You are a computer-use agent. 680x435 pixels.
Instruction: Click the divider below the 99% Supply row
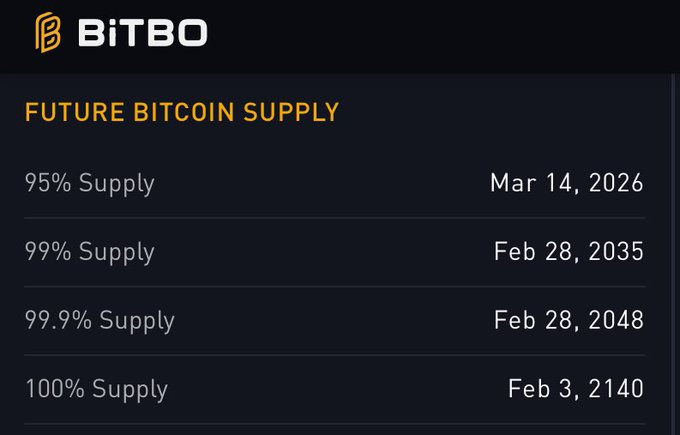tap(335, 286)
